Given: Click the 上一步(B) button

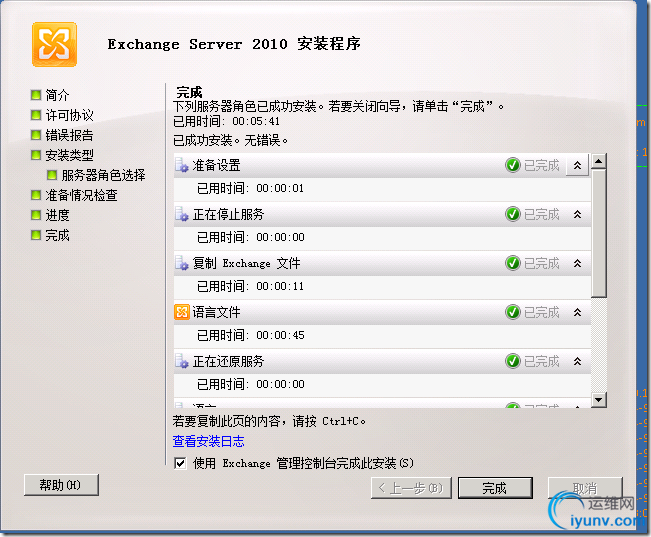Looking at the screenshot, I should 411,488.
